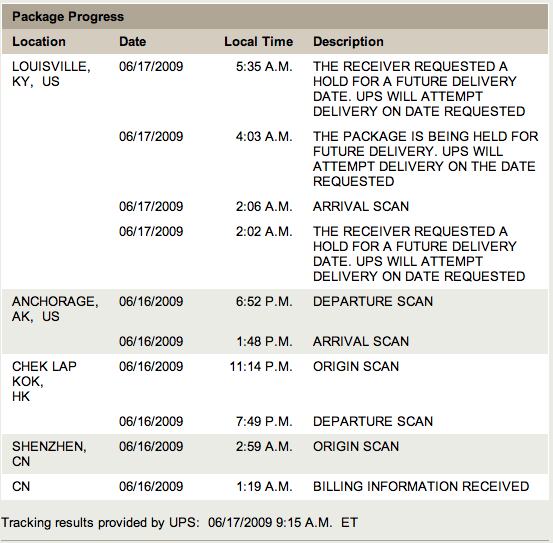Select the 2:59 A.M. ORIGIN SCAN entry

[356, 446]
